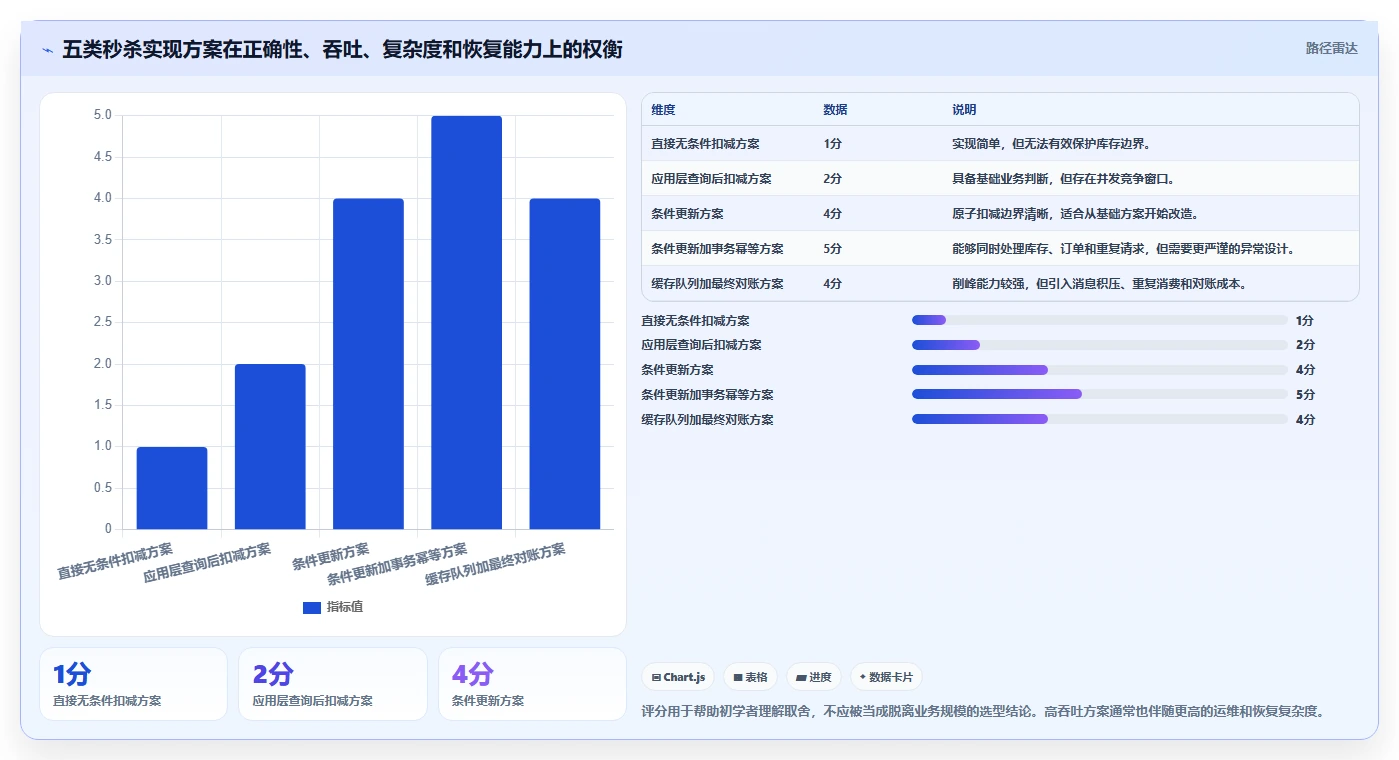Select the 进度 tag chip
The height and width of the screenshot is (760, 1399).
coord(814,677)
